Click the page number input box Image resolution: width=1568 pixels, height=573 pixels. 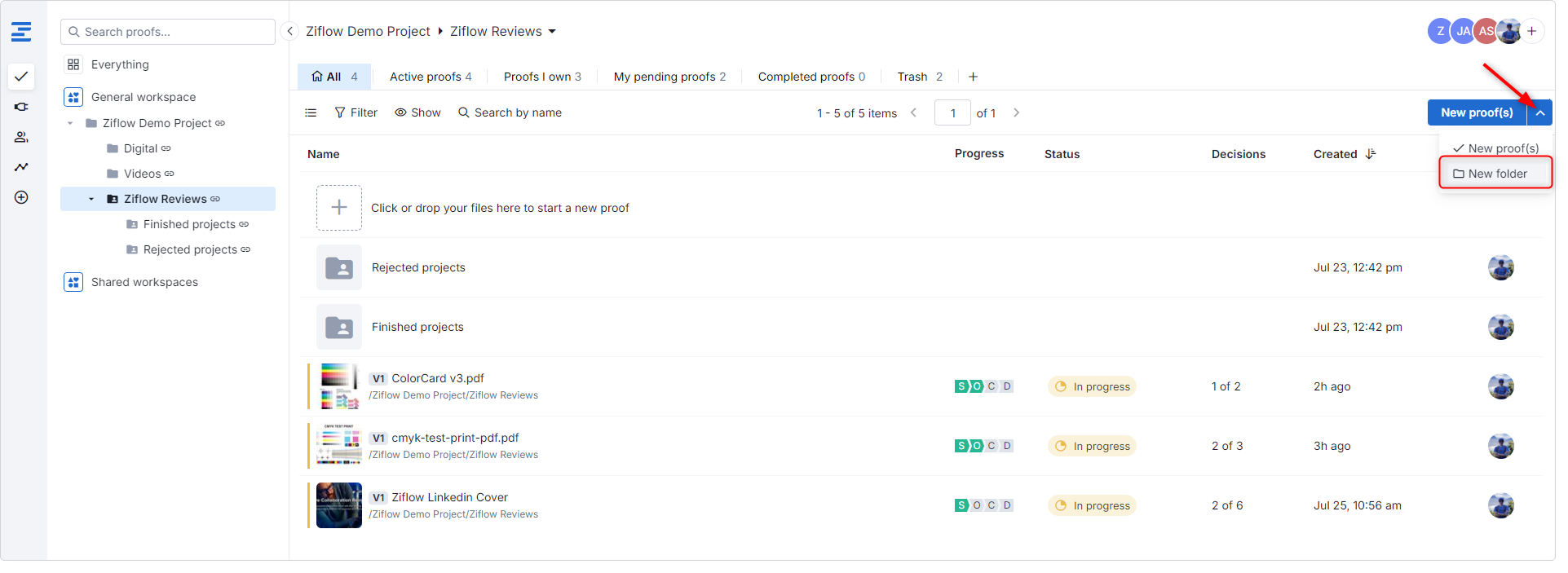click(x=952, y=112)
